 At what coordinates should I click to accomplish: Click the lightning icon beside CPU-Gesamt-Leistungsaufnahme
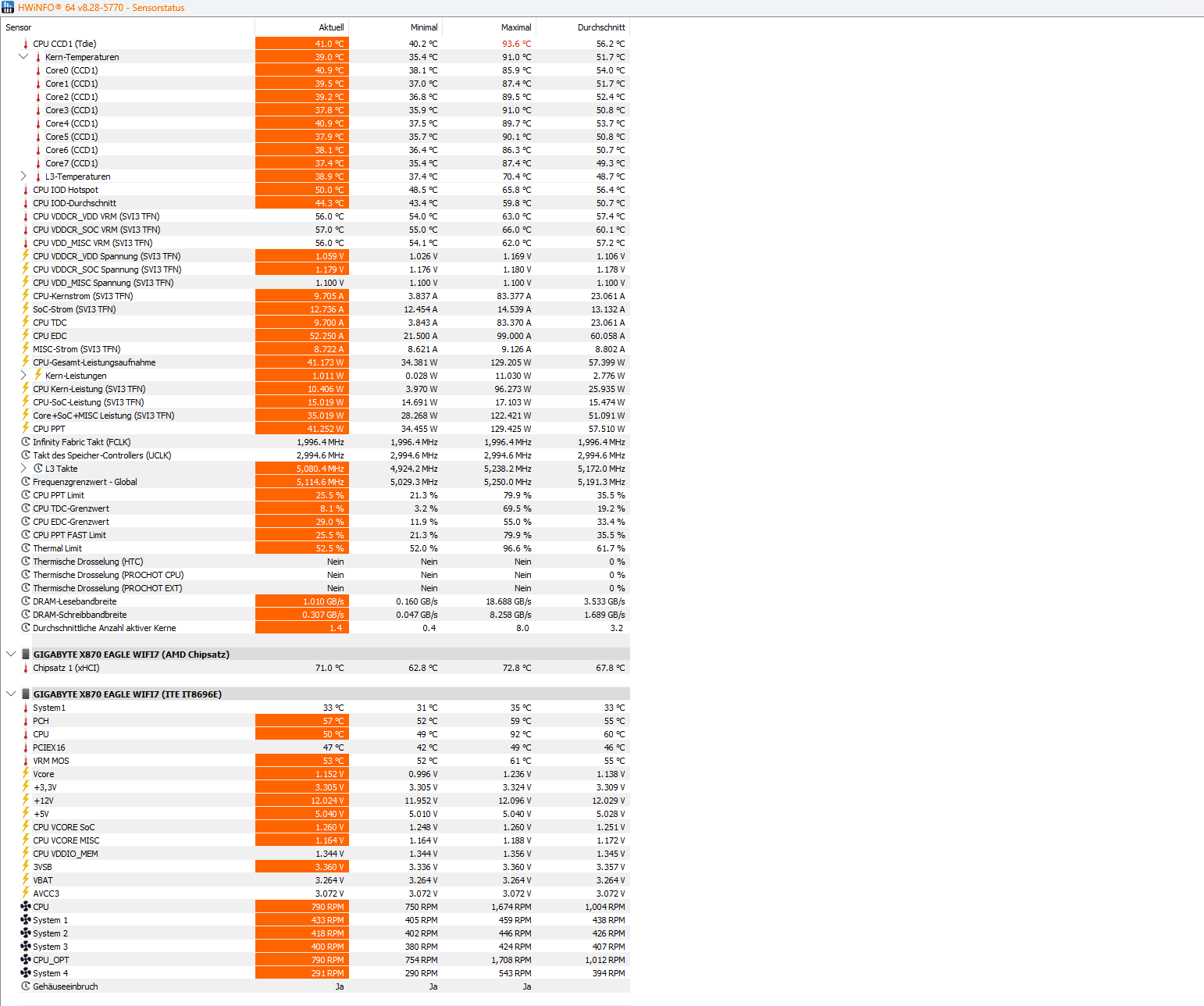(26, 362)
